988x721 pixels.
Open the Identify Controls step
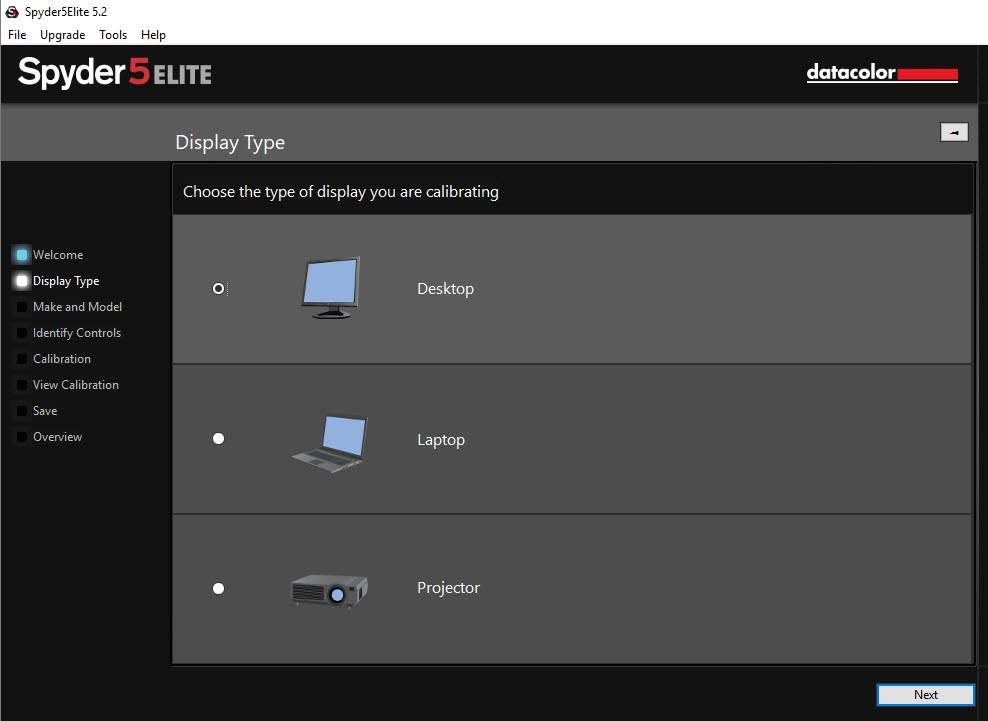click(77, 333)
